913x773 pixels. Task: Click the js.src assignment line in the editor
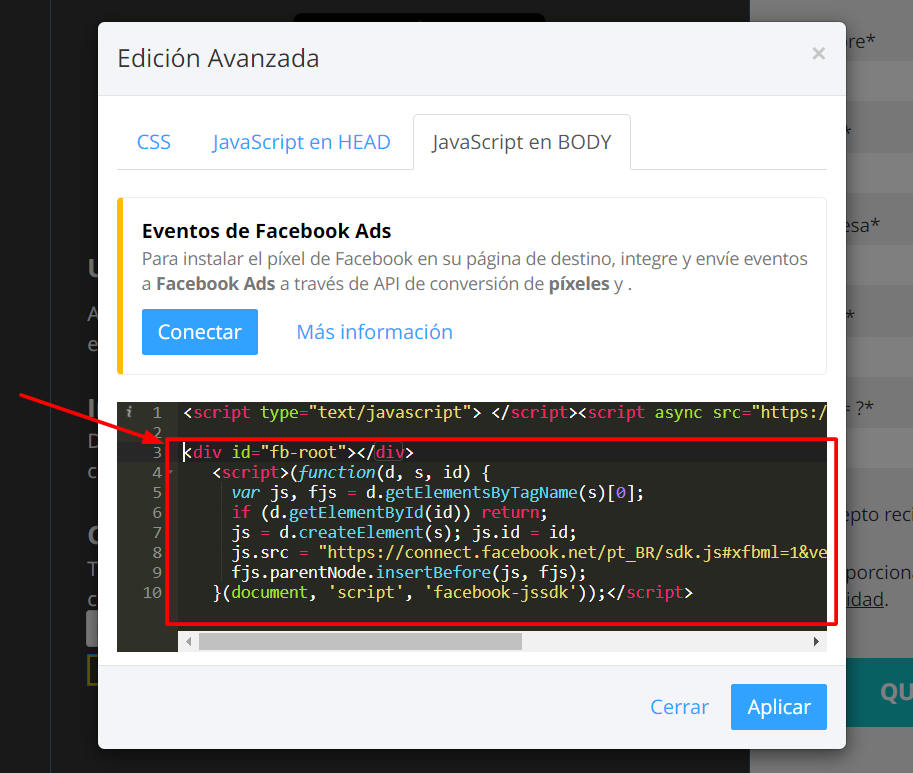[400, 552]
